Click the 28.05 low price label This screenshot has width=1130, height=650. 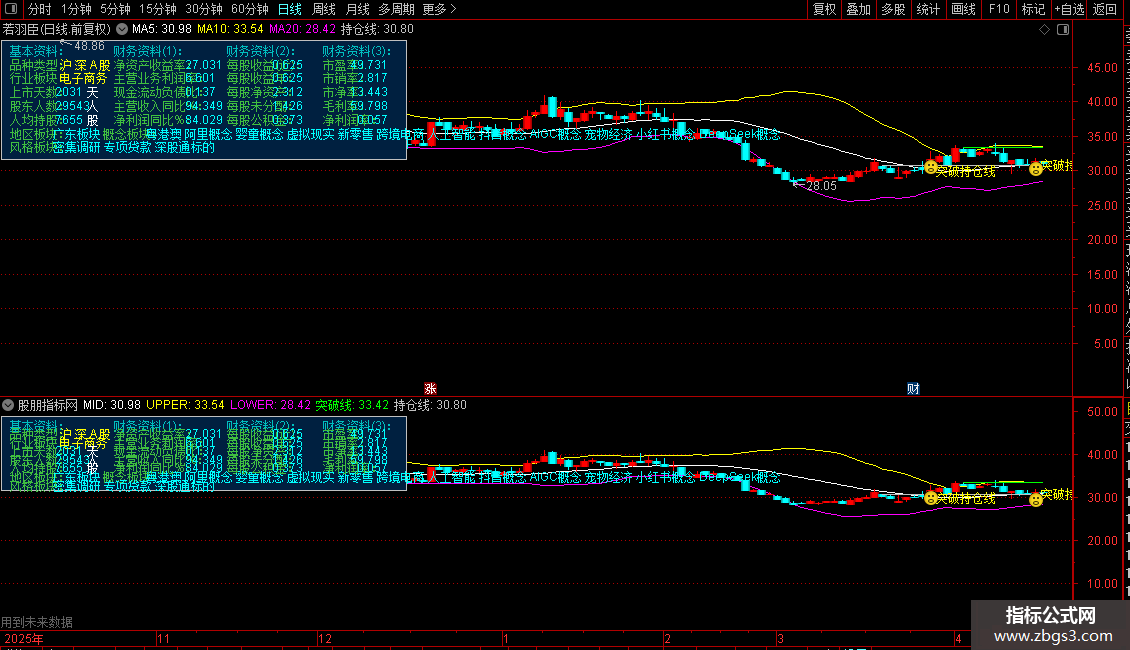tap(821, 186)
